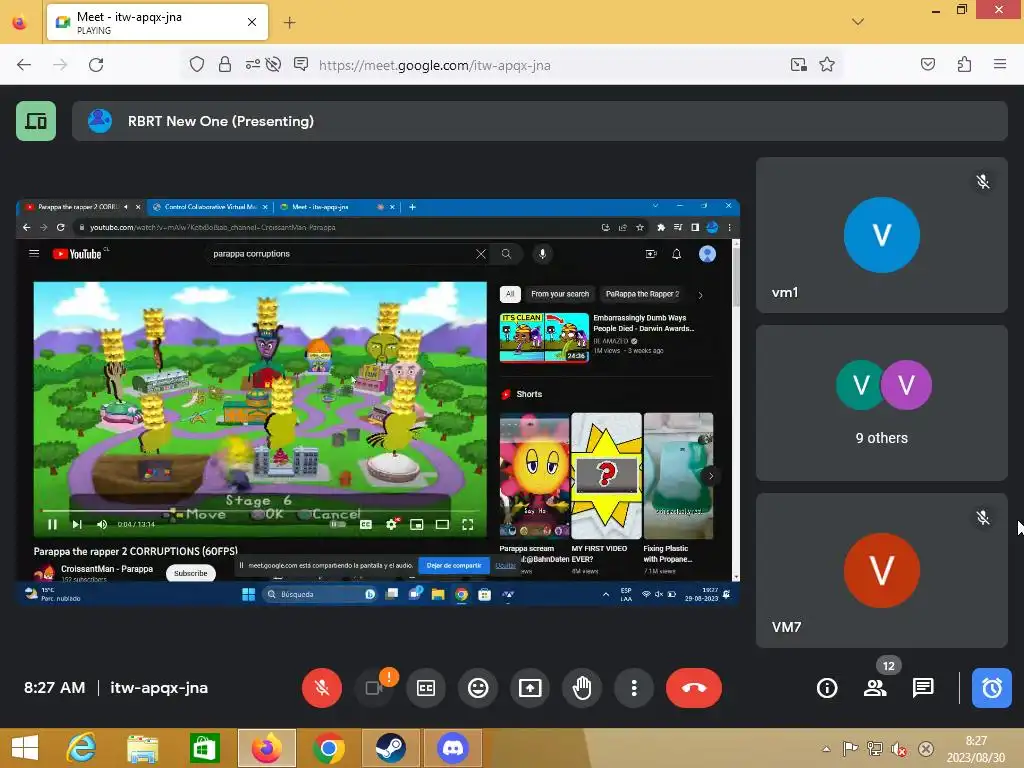The height and width of the screenshot is (768, 1024).
Task: Reload the Meet page
Action: [96, 65]
